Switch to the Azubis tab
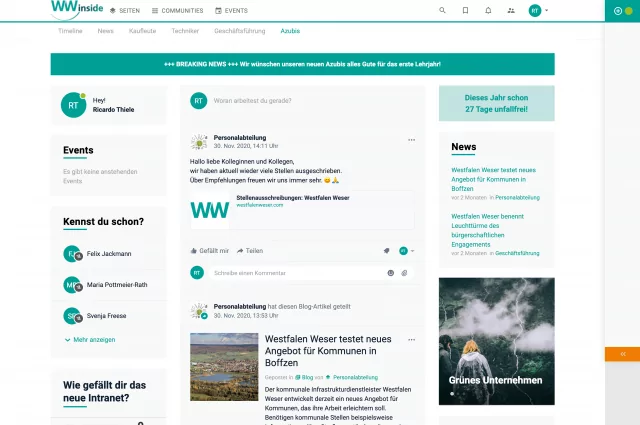 [x=290, y=31]
